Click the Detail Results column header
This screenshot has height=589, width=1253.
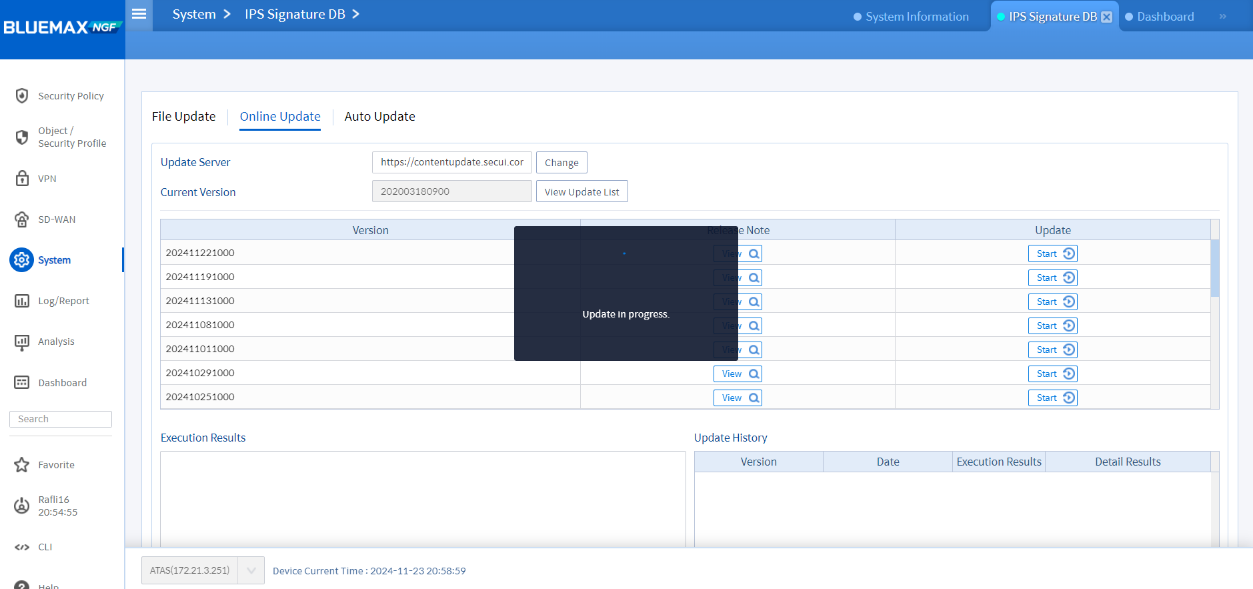click(x=1128, y=462)
